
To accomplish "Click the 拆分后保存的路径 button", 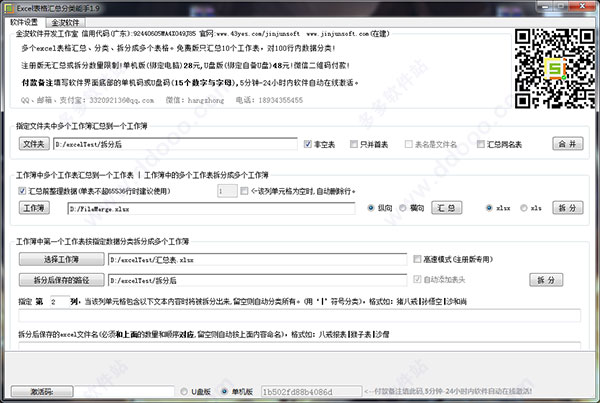I will 62,280.
